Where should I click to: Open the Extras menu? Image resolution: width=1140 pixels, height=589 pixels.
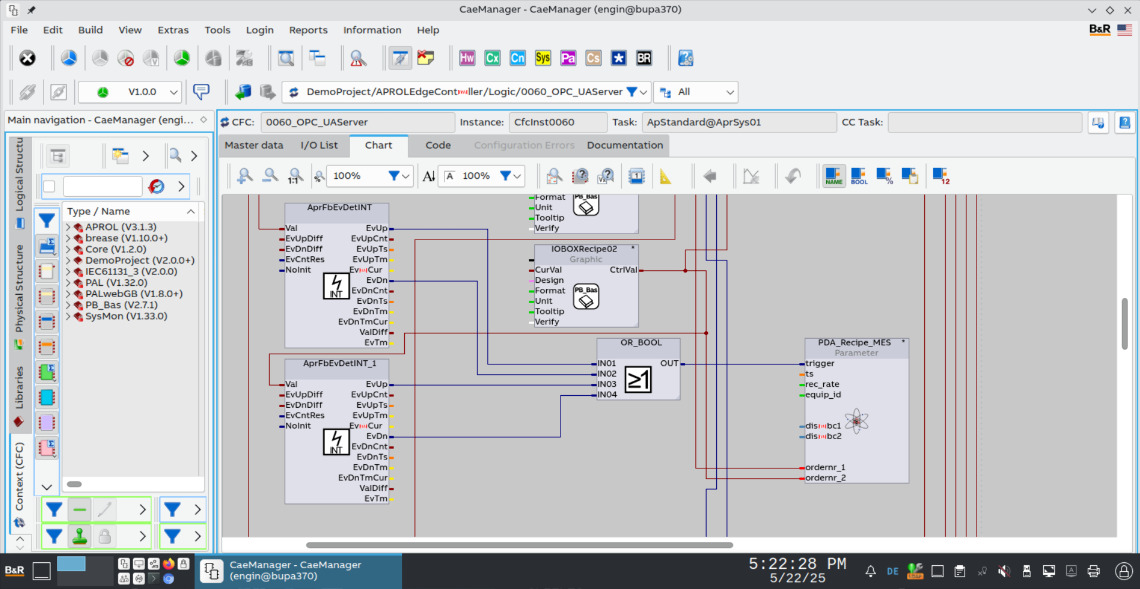pyautogui.click(x=173, y=30)
